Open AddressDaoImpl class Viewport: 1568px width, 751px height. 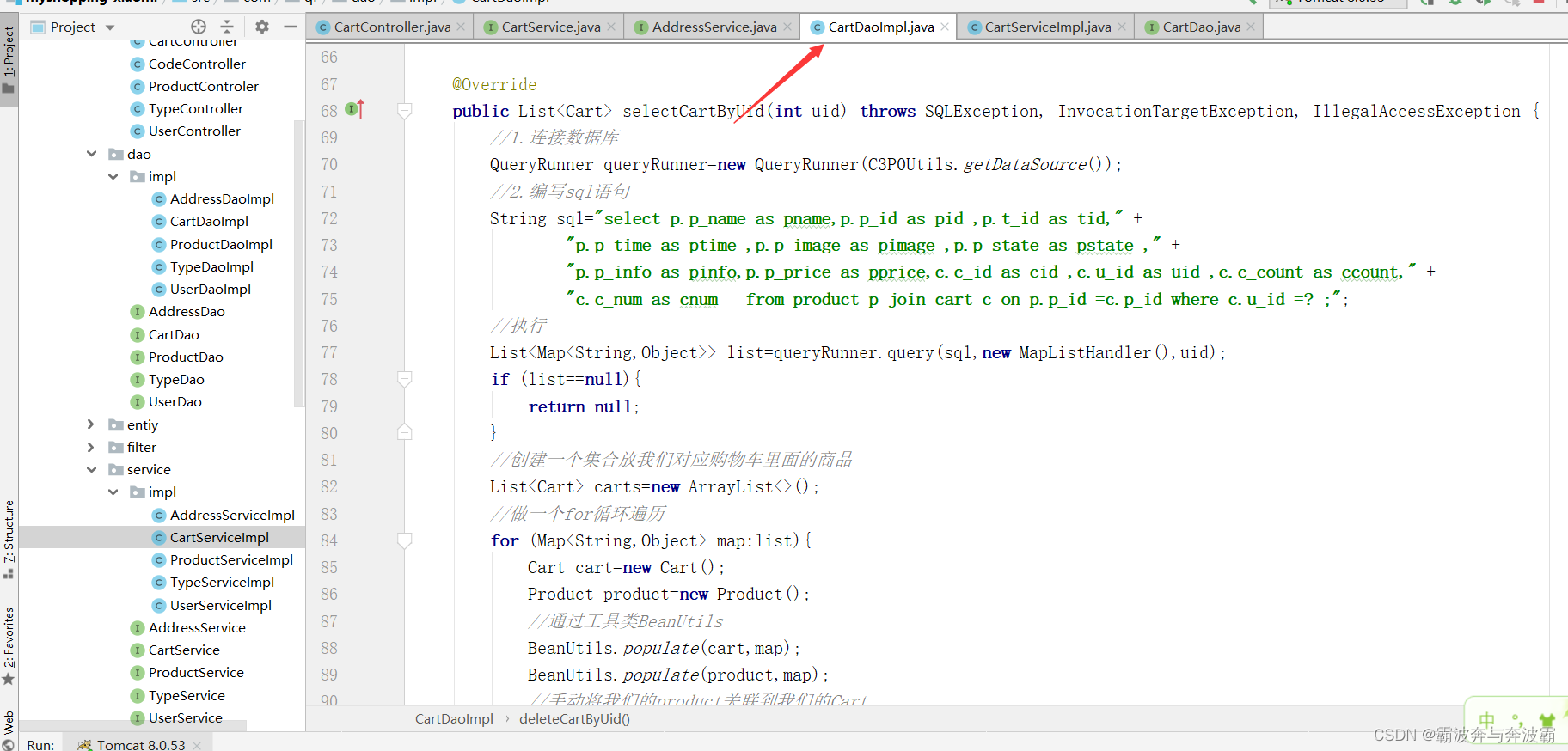tap(222, 198)
